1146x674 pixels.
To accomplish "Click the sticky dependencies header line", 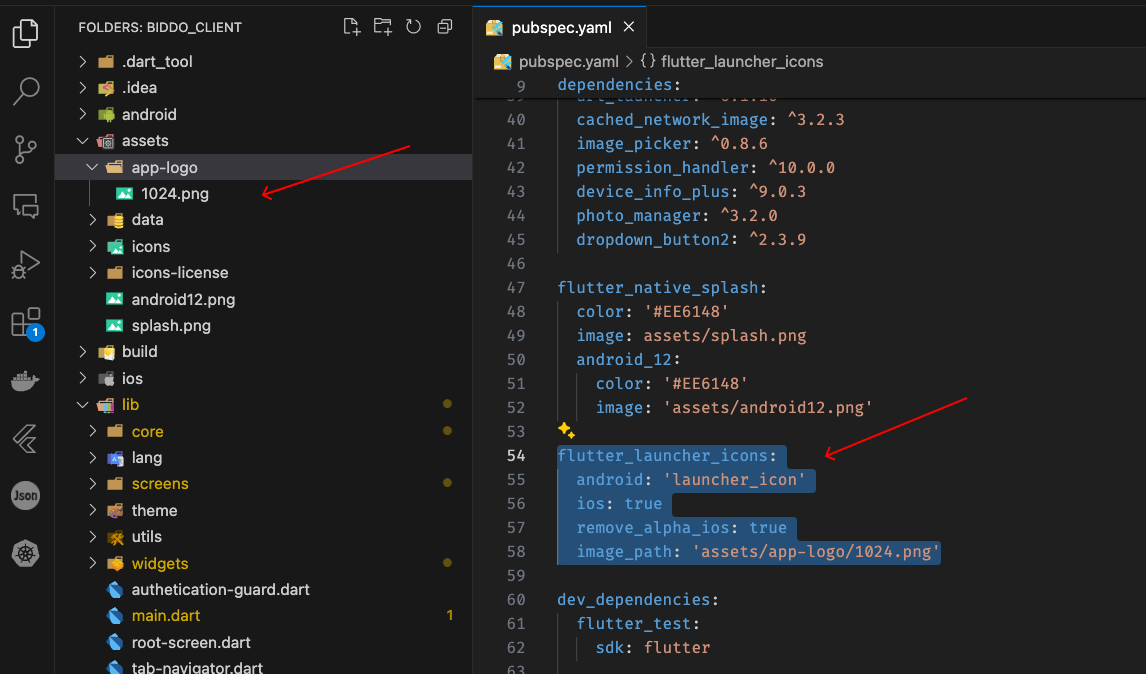I will pos(619,84).
